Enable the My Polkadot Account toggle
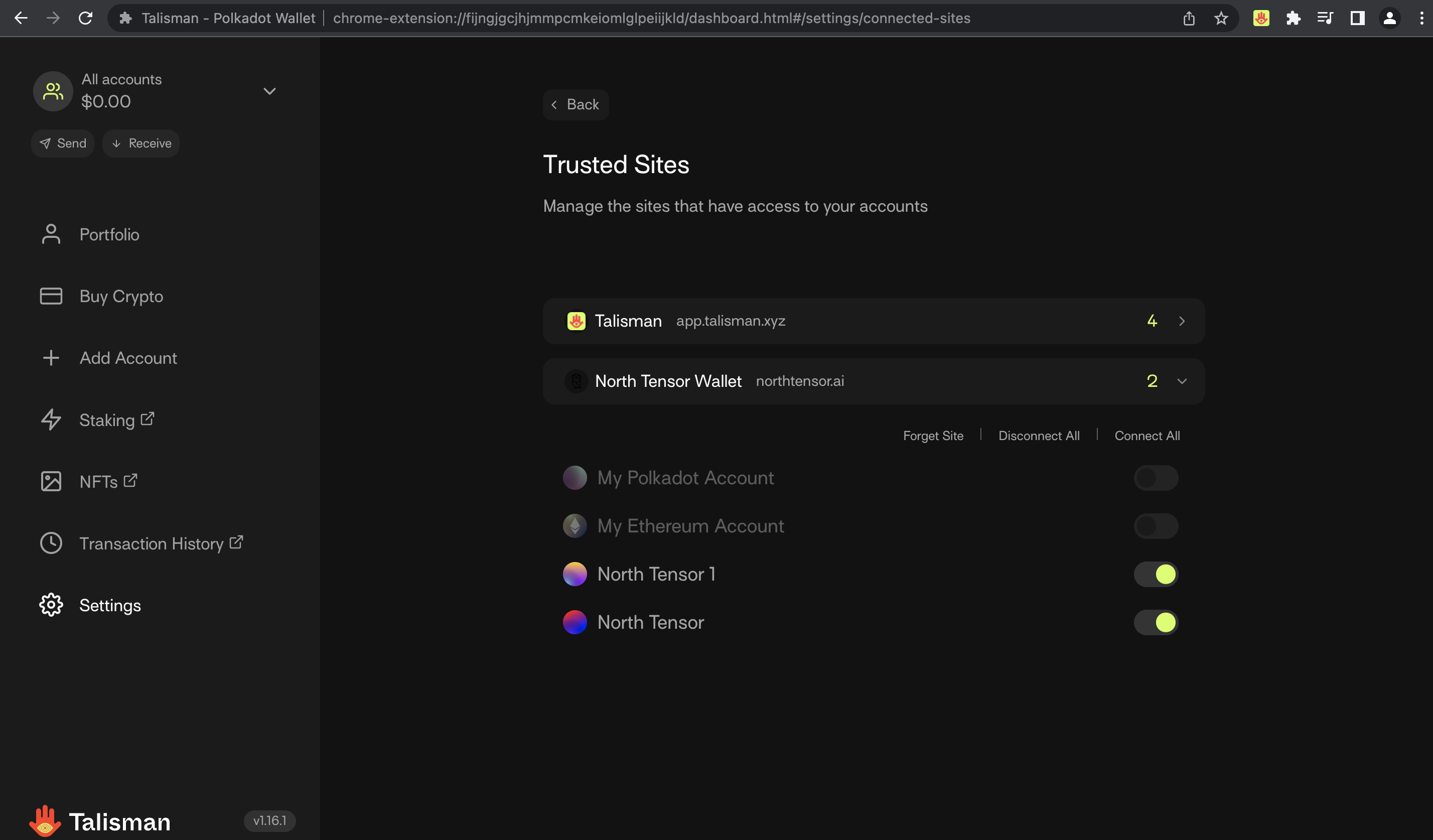1433x840 pixels. pyautogui.click(x=1156, y=478)
